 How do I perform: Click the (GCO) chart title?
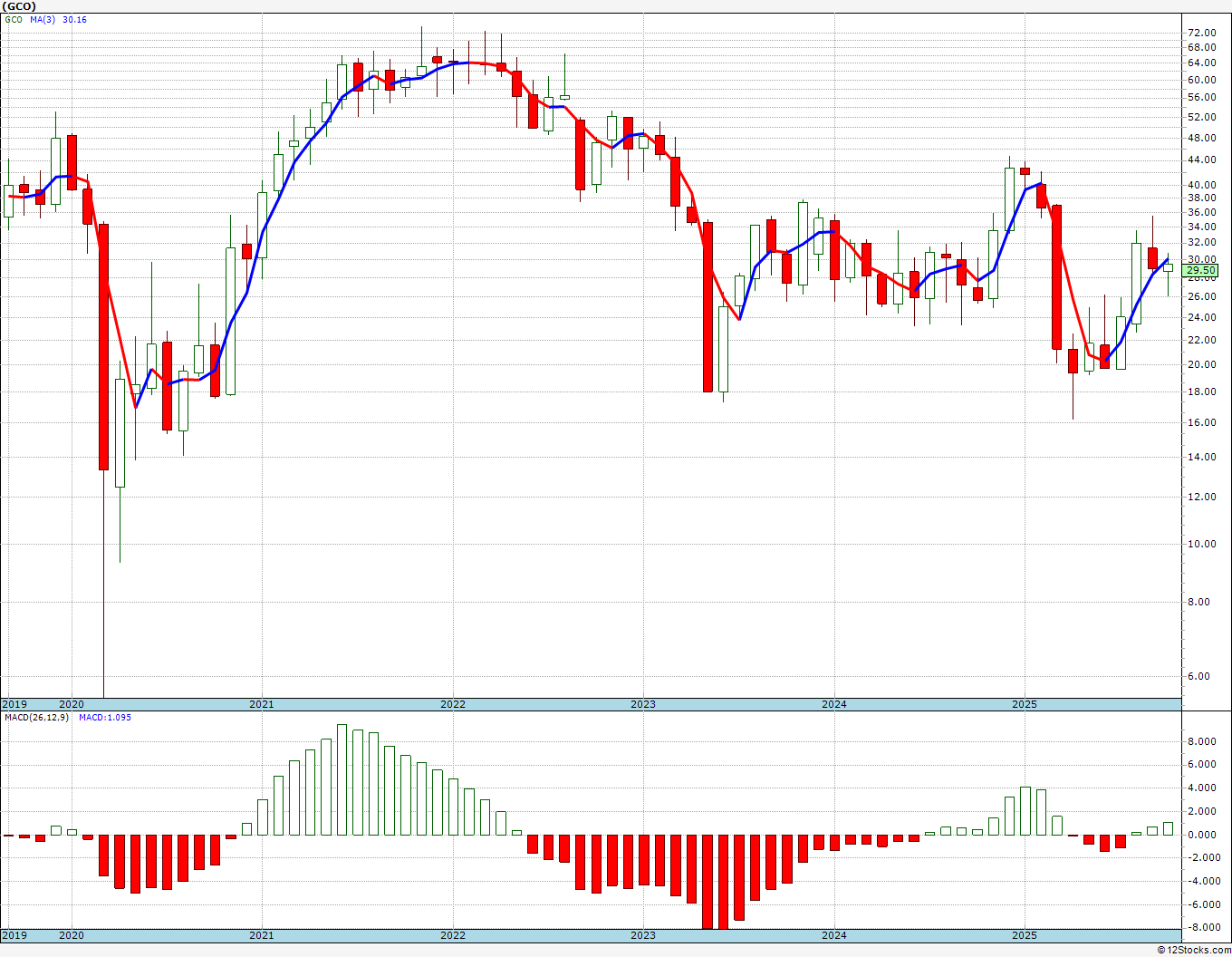20,5
